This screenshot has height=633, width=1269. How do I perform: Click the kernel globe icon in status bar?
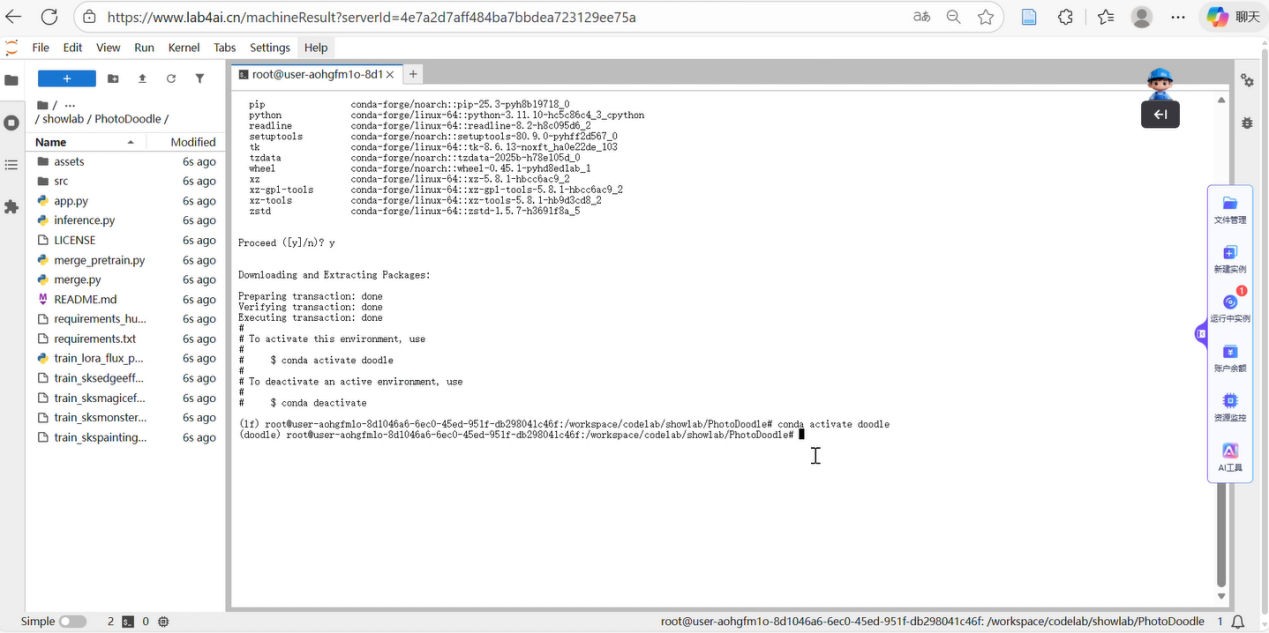point(163,621)
